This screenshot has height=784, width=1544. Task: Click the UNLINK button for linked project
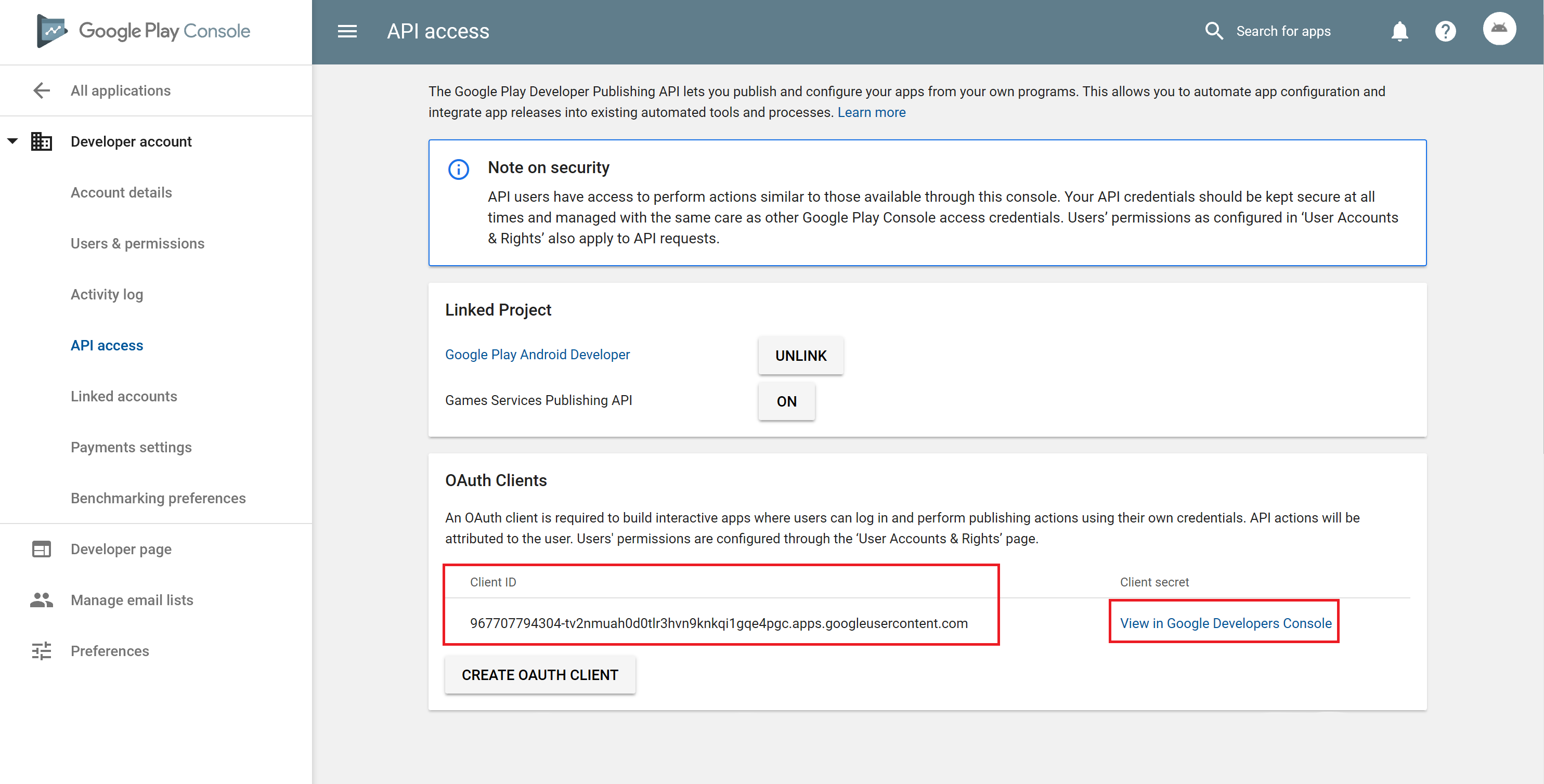coord(800,354)
